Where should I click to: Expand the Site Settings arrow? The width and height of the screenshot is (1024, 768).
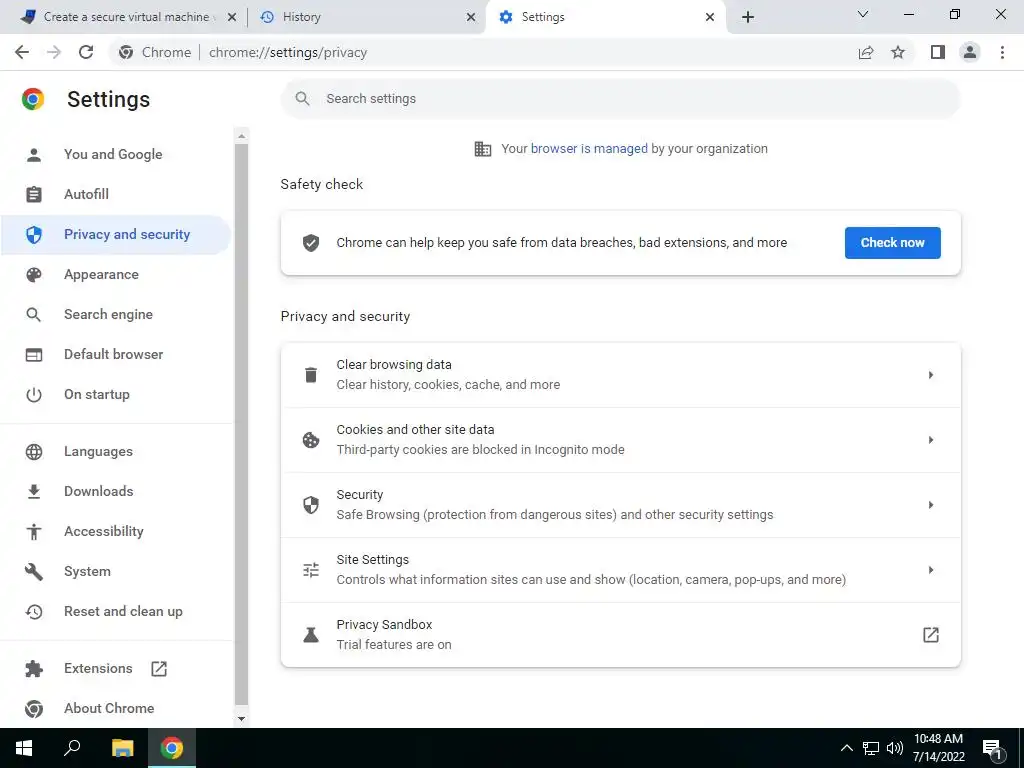[x=931, y=570]
